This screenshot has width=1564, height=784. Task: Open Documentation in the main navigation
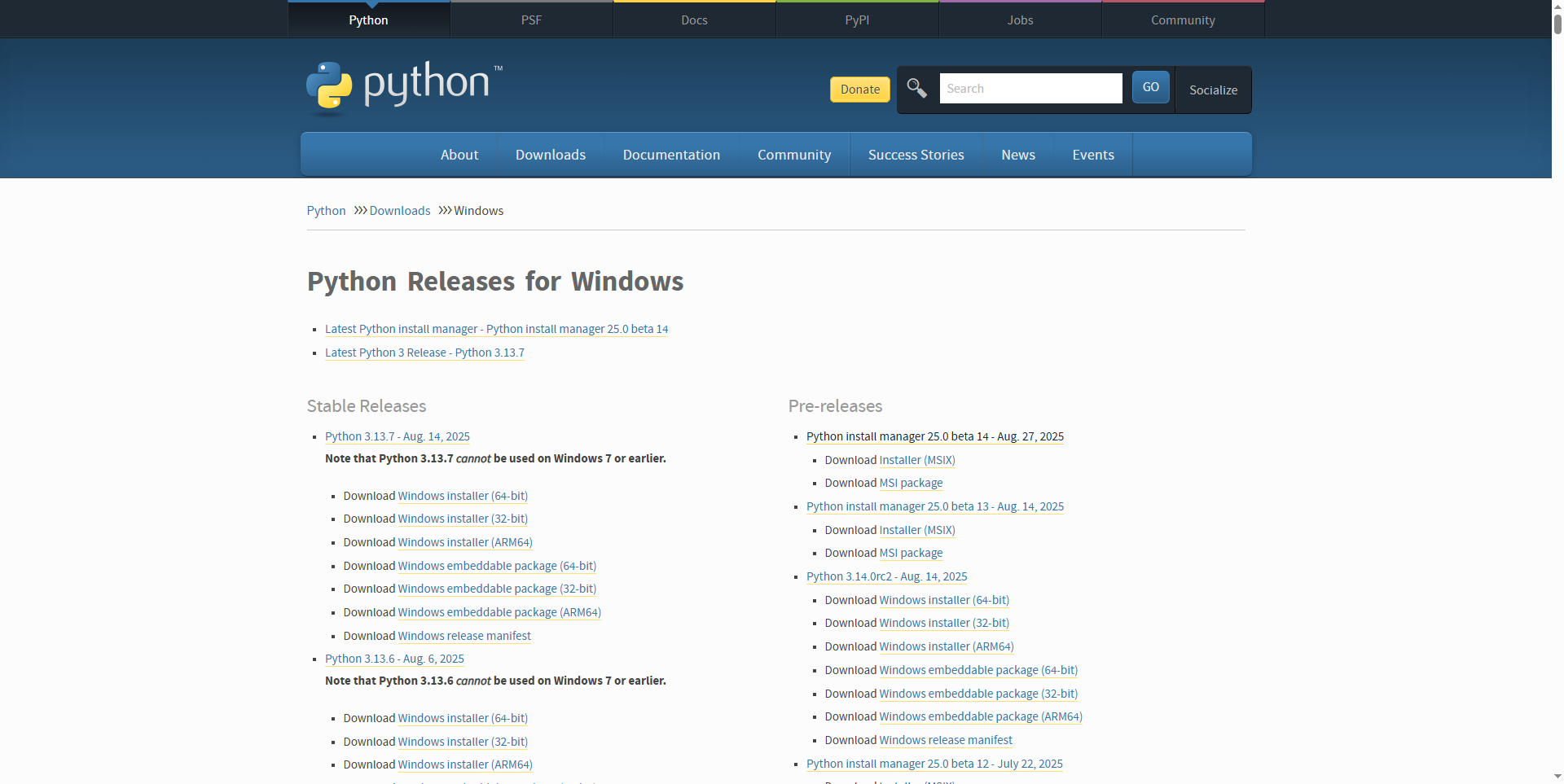point(671,155)
